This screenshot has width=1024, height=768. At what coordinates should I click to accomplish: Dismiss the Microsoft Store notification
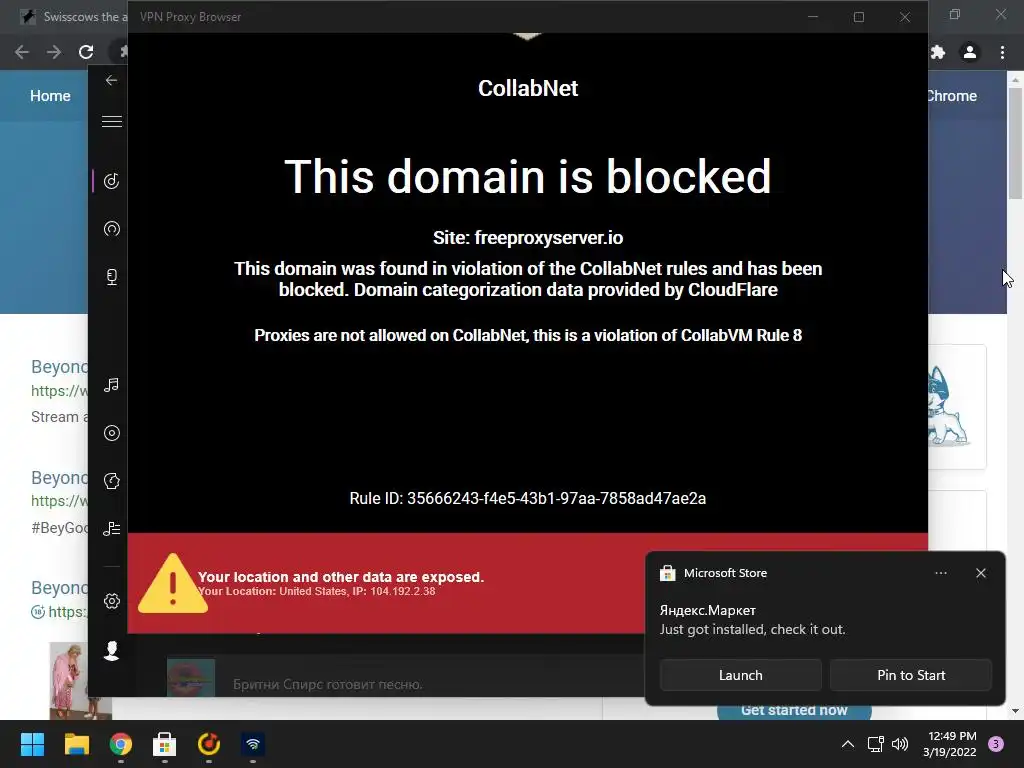(981, 573)
